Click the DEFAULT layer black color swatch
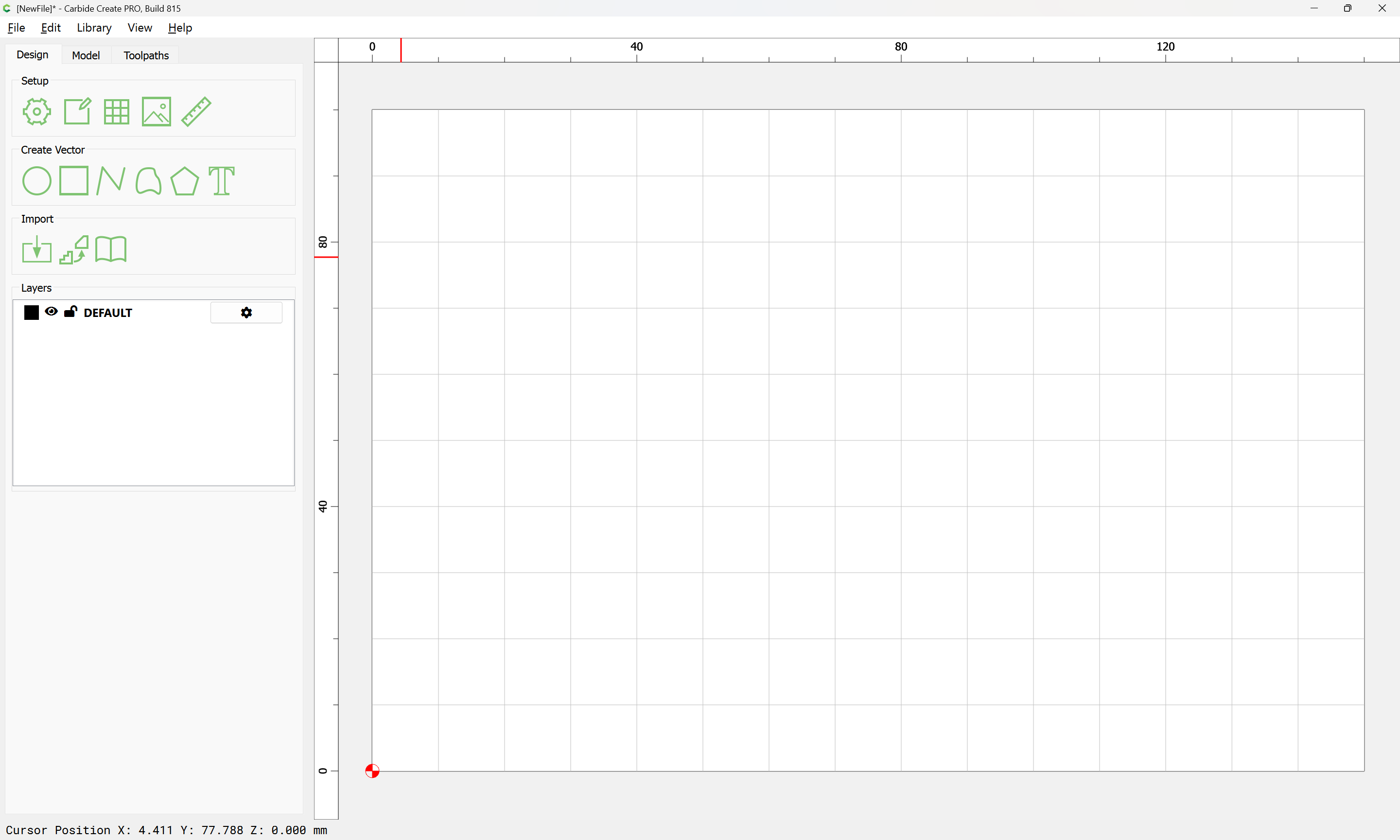The width and height of the screenshot is (1400, 840). pyautogui.click(x=32, y=313)
